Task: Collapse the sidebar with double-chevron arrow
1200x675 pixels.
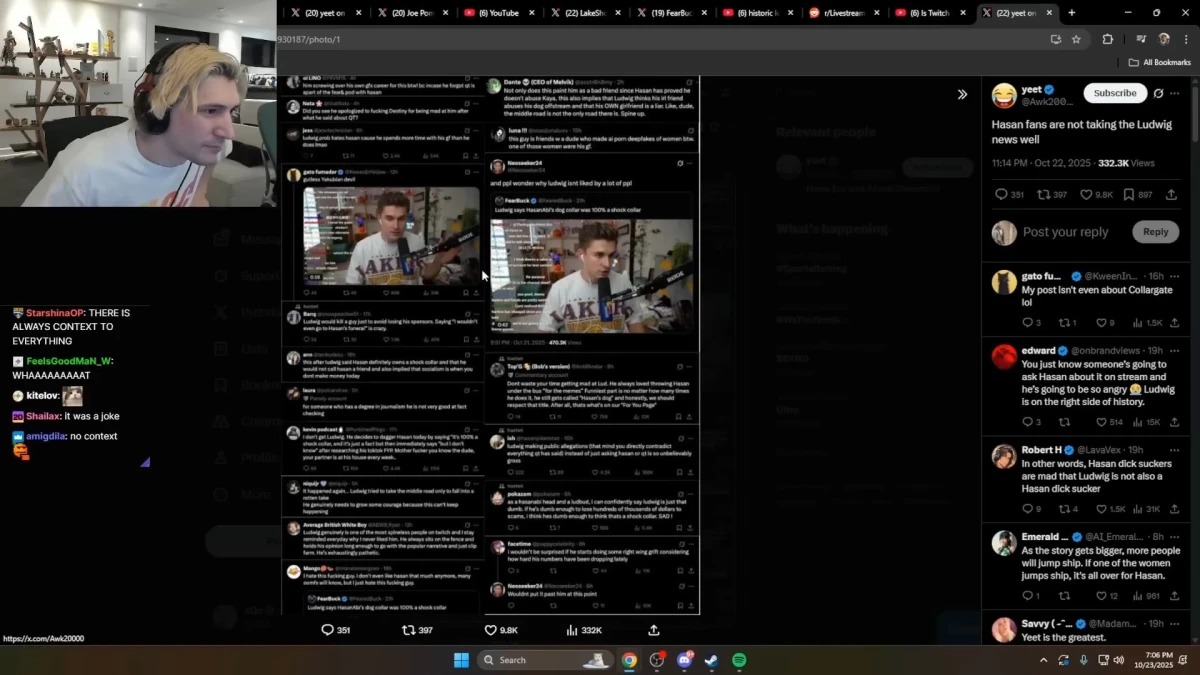Action: tap(962, 94)
